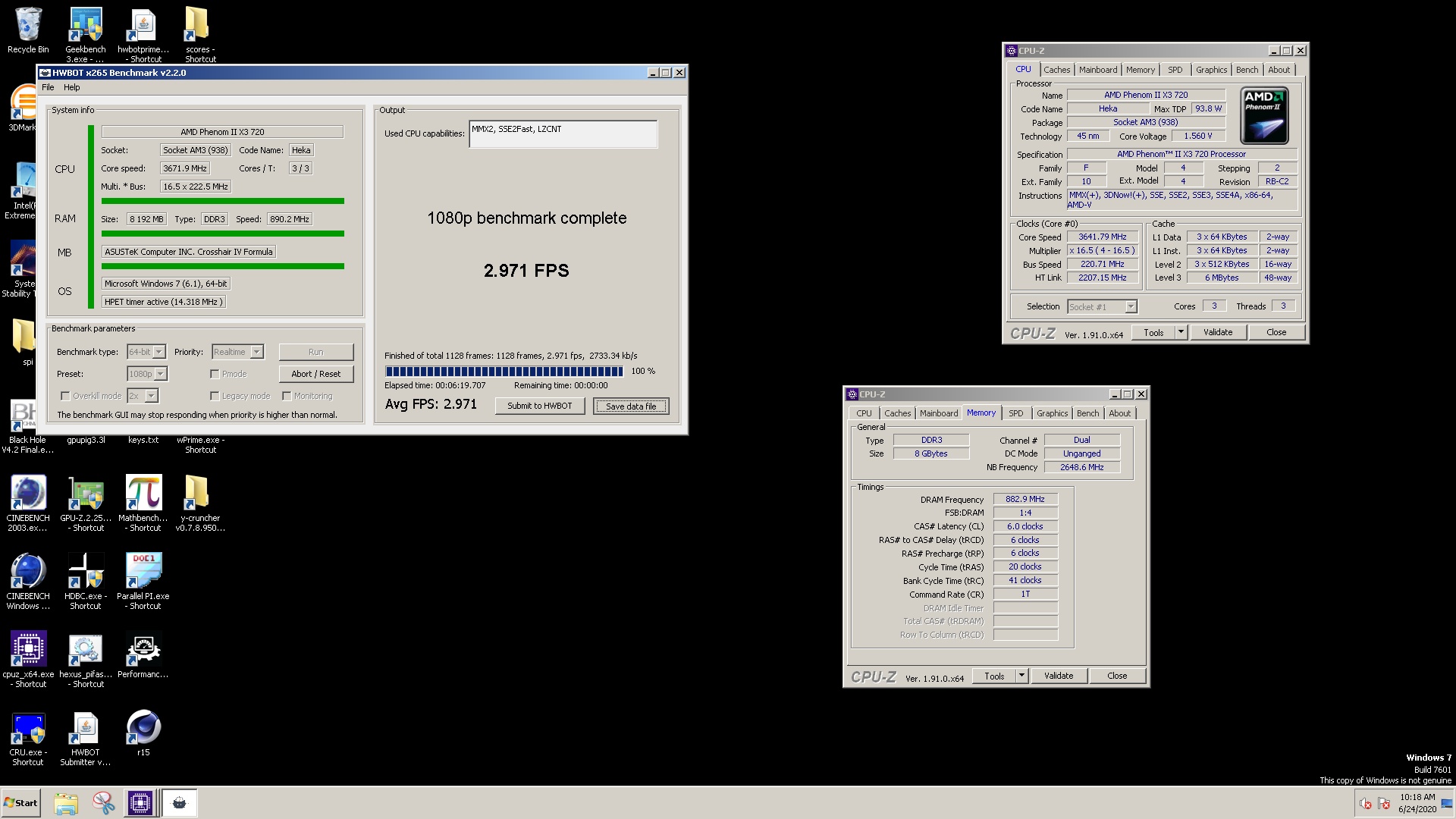1456x819 pixels.
Task: Expand the Tools arrow in the CPU tab window
Action: [x=1181, y=332]
